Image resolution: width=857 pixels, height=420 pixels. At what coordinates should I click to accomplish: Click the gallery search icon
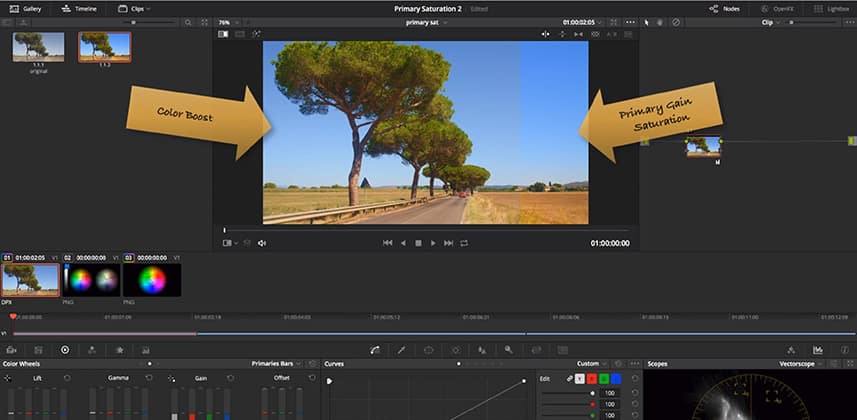188,22
